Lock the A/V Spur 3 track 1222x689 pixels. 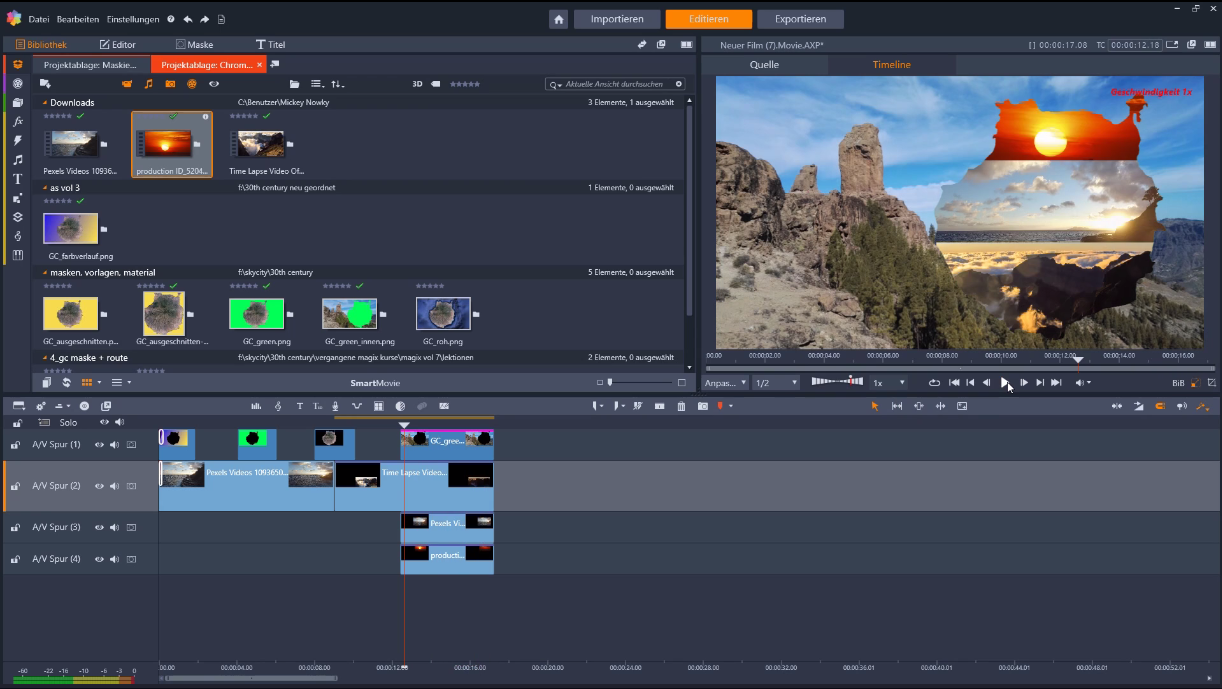16,527
